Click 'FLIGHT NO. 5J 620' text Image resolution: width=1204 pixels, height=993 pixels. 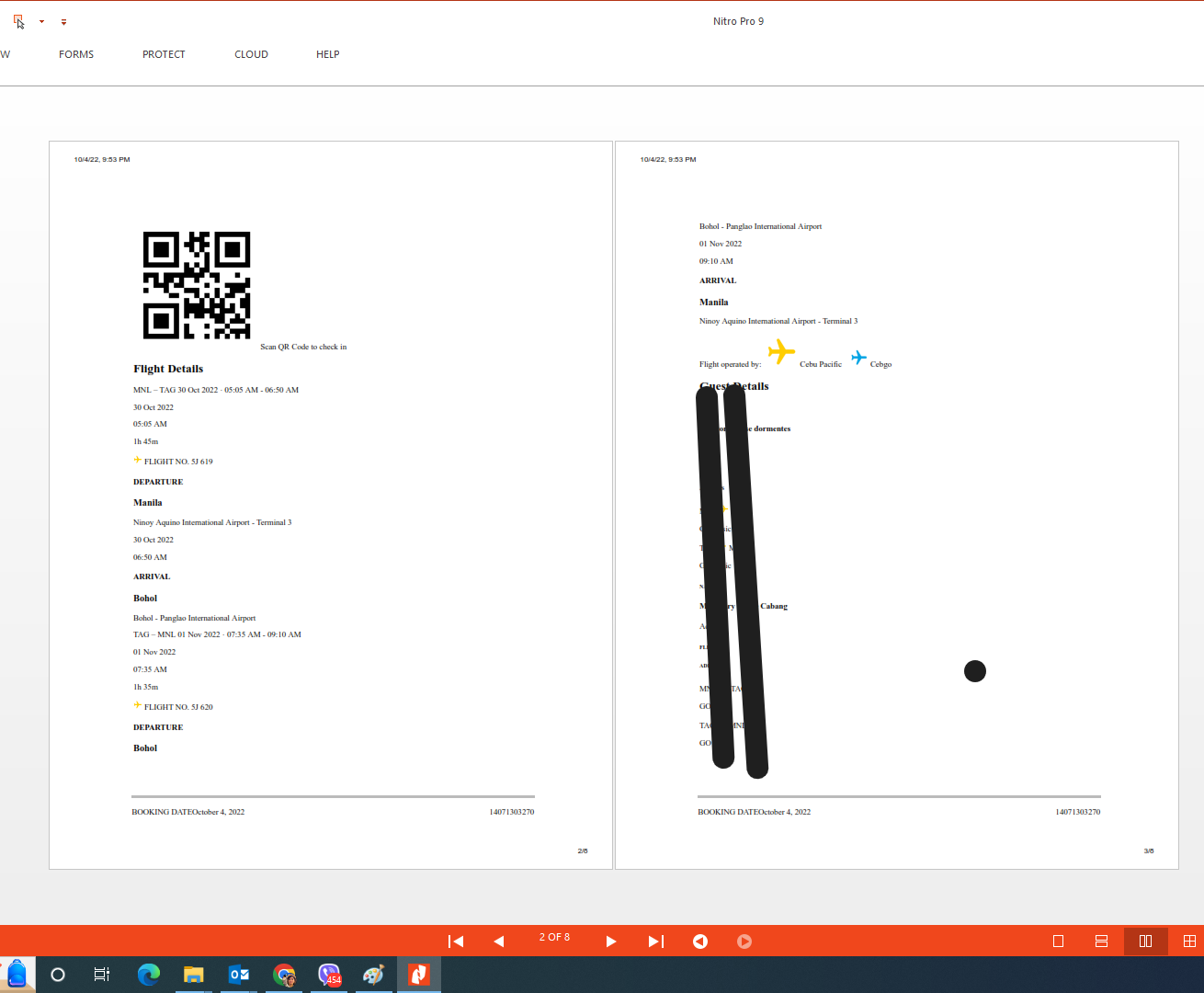pyautogui.click(x=178, y=707)
